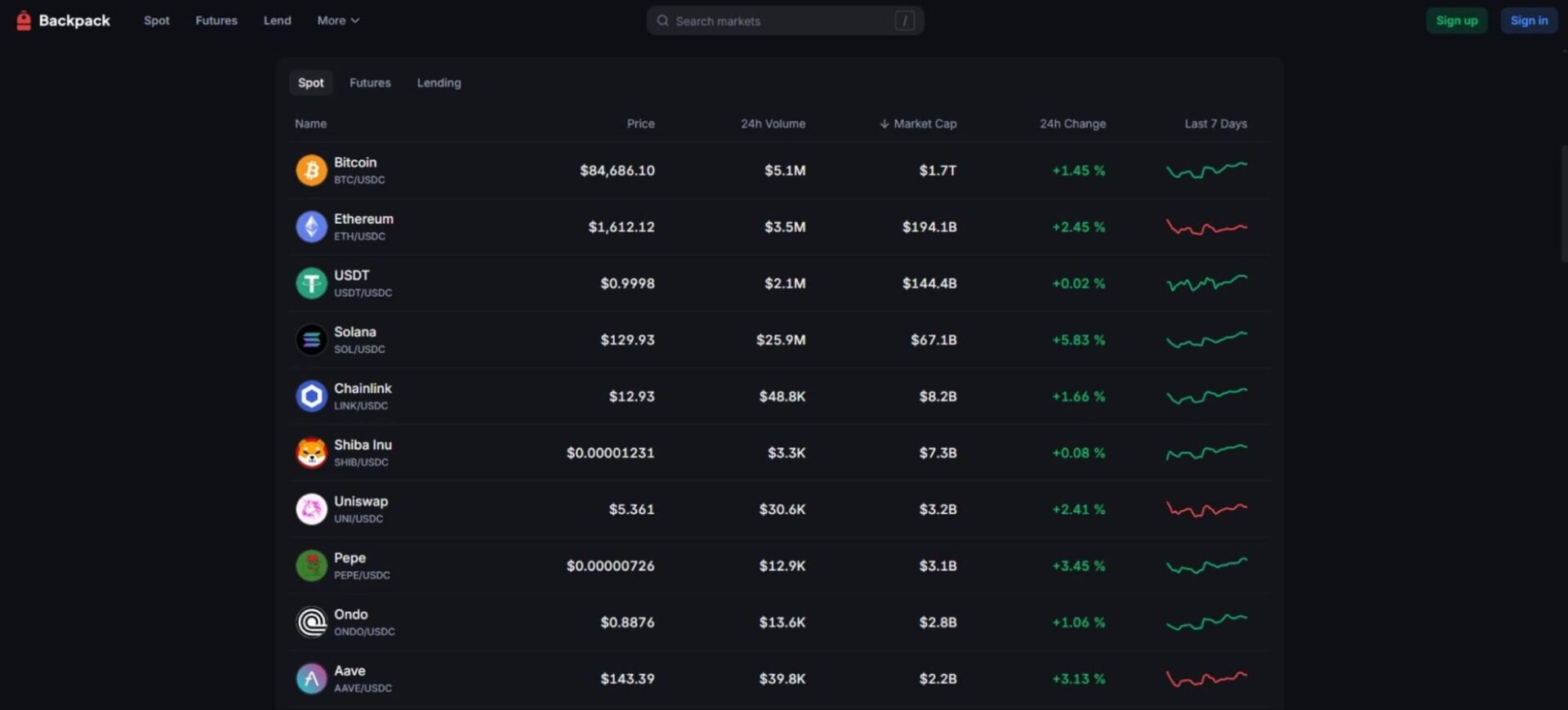Sort table by 24h Volume column
This screenshot has width=1568, height=710.
(x=773, y=123)
